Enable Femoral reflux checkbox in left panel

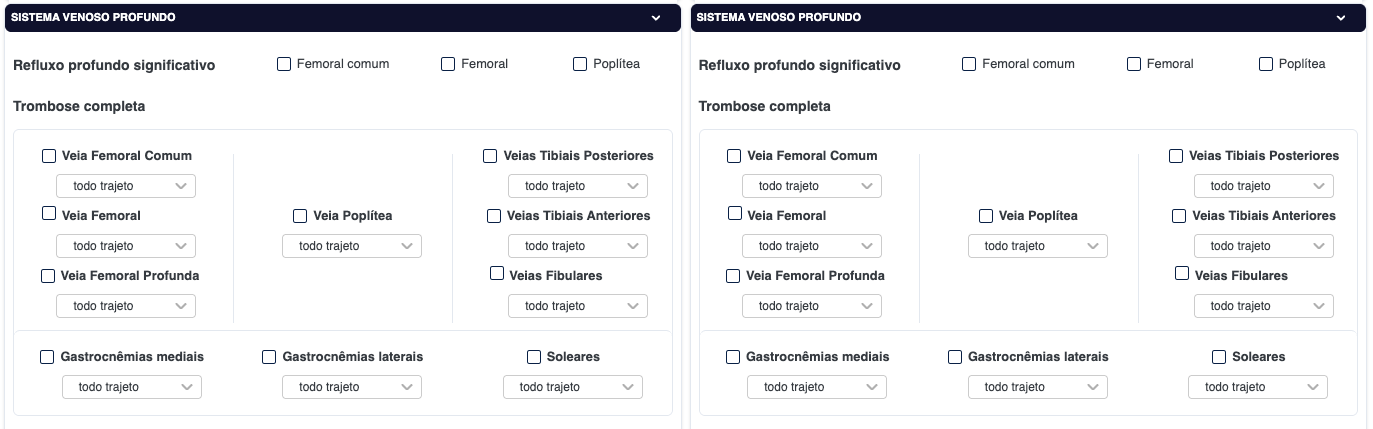pyautogui.click(x=448, y=64)
